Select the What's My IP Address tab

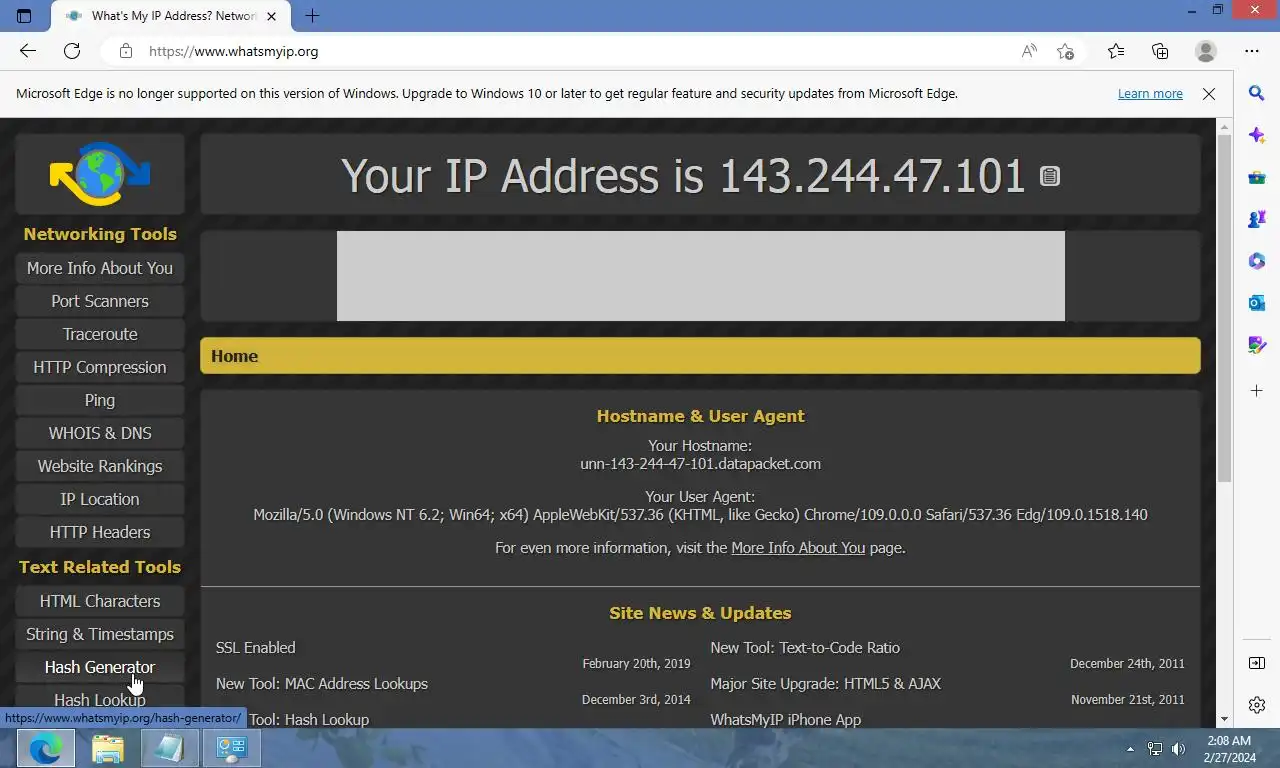[170, 16]
